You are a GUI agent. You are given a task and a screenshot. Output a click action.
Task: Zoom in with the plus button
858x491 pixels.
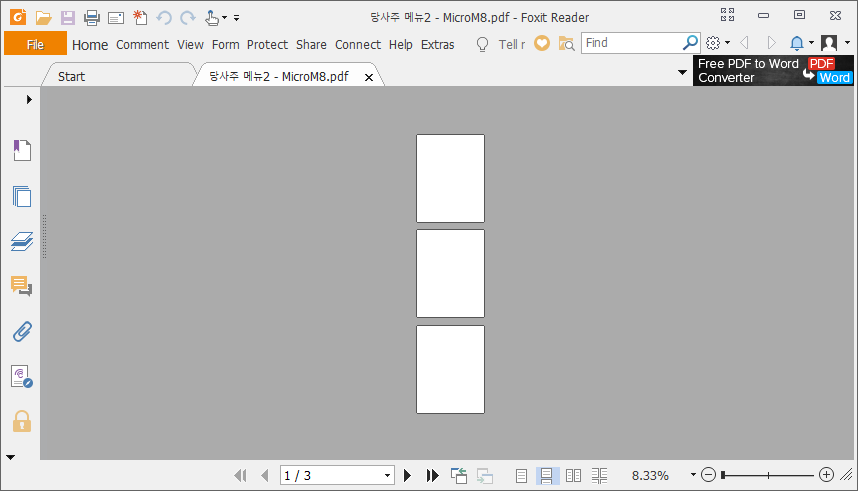tap(826, 475)
